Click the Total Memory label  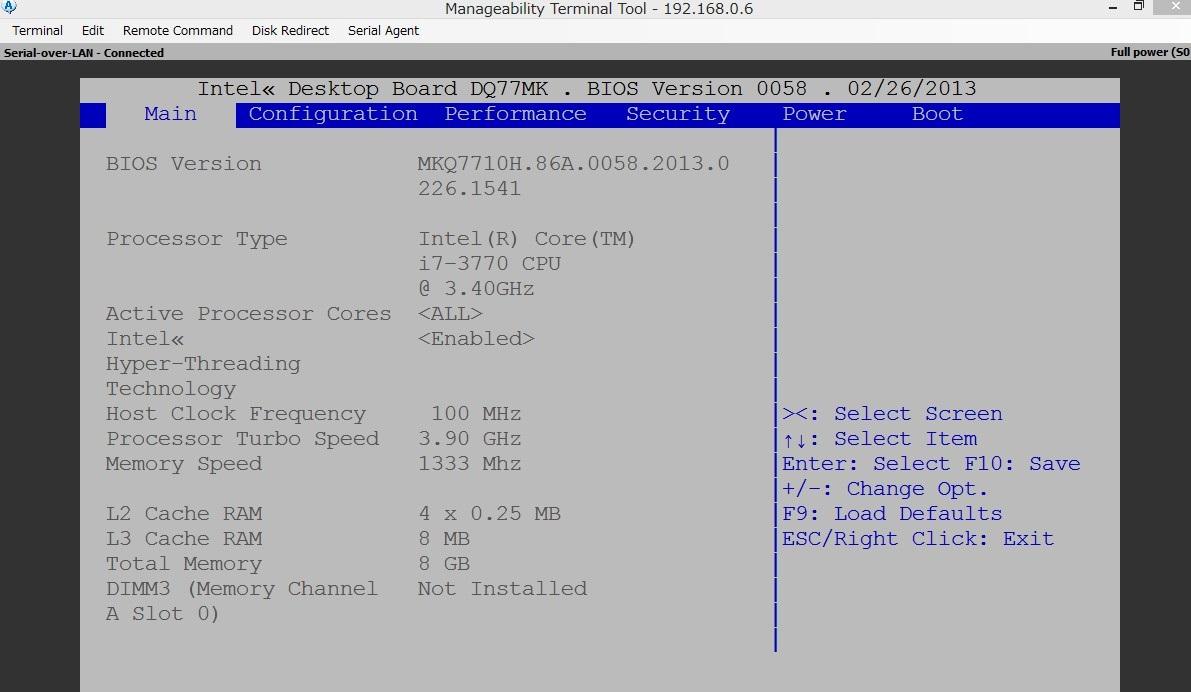pyautogui.click(x=183, y=564)
